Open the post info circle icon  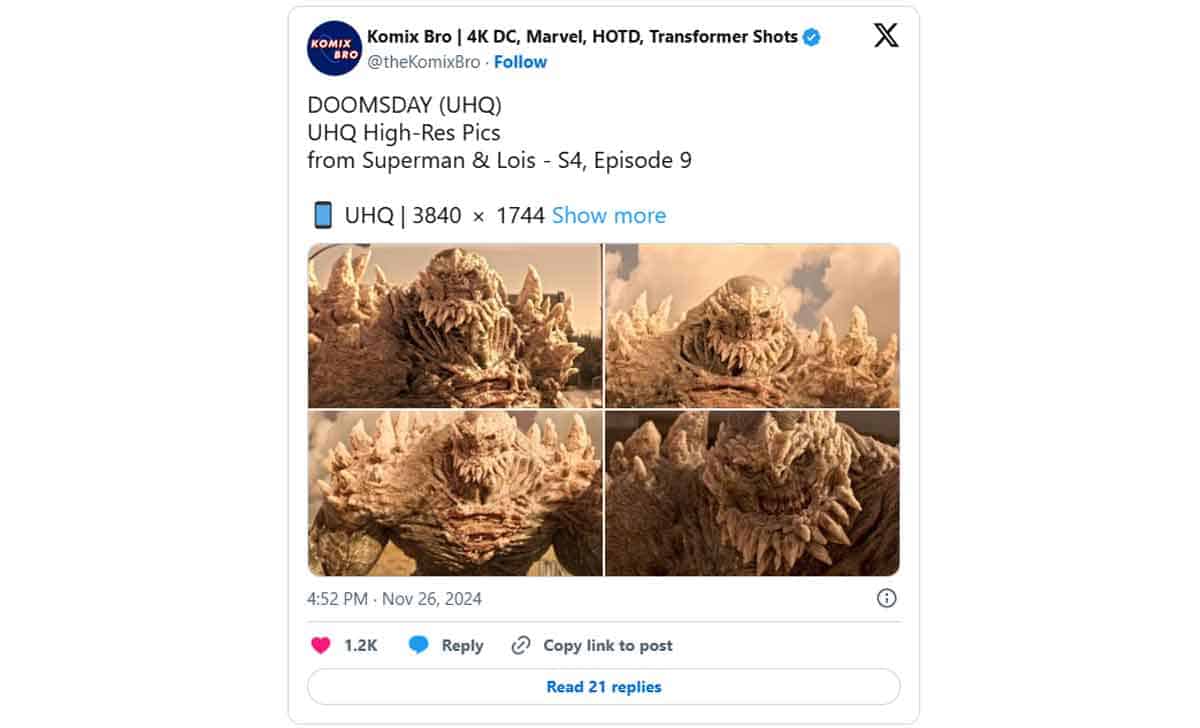pyautogui.click(x=886, y=598)
